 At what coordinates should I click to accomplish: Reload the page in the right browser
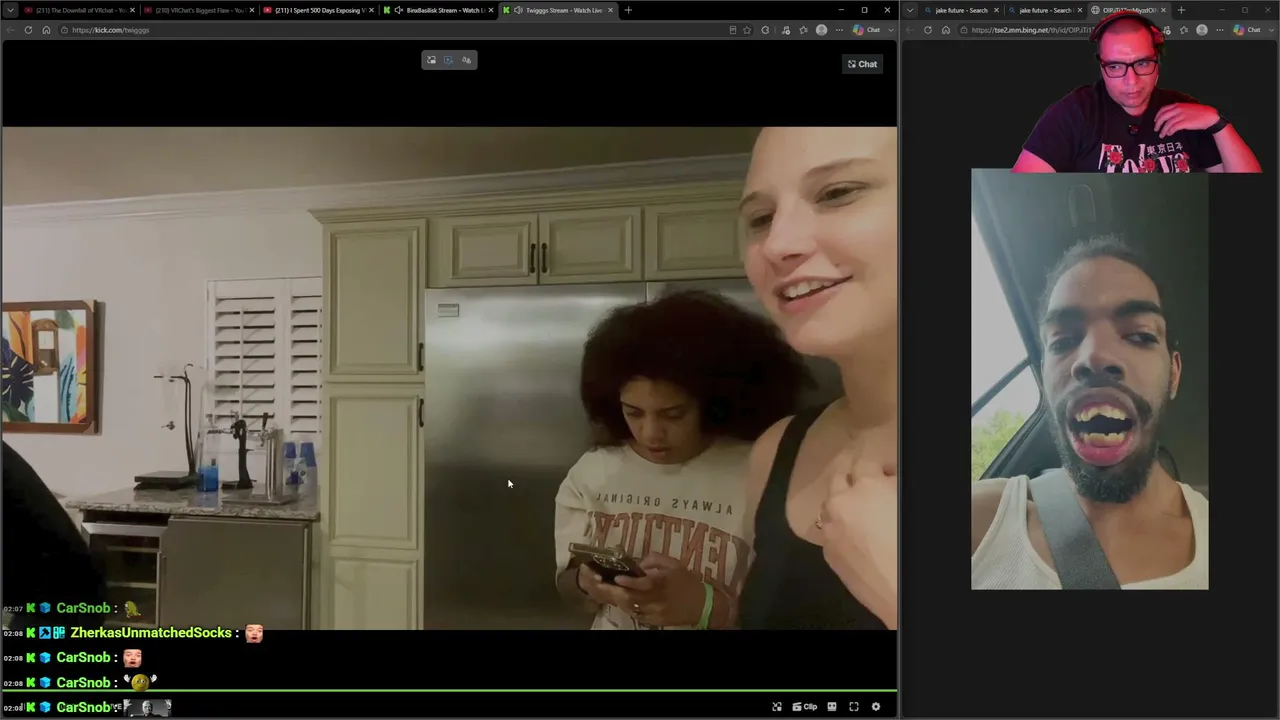pyautogui.click(x=928, y=30)
